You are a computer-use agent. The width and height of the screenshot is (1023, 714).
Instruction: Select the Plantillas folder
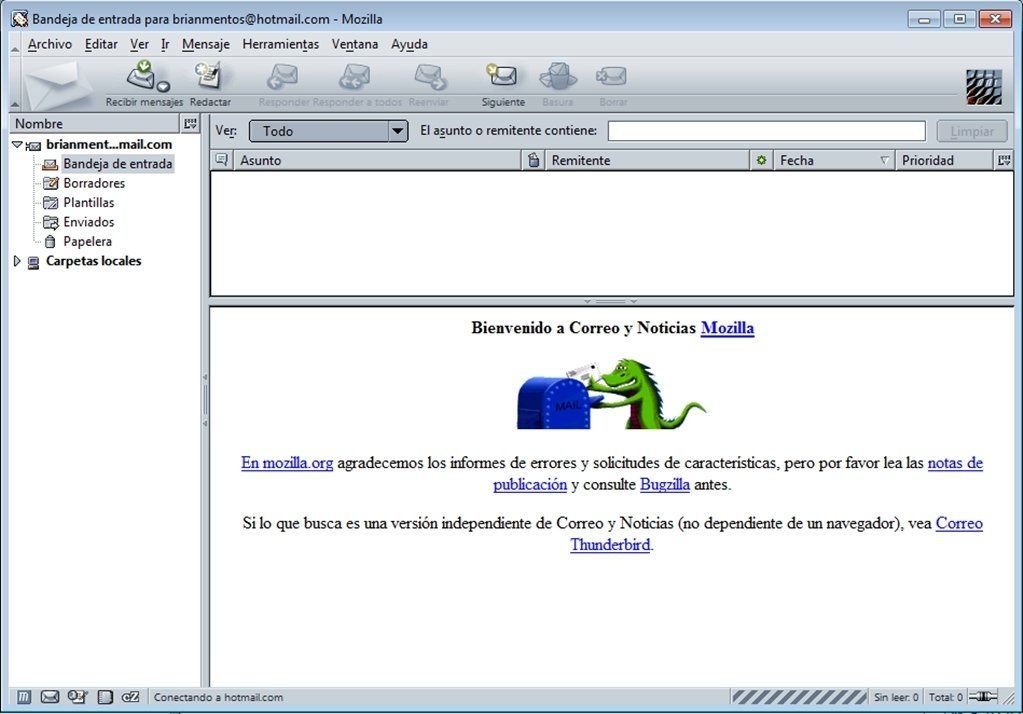(x=89, y=203)
